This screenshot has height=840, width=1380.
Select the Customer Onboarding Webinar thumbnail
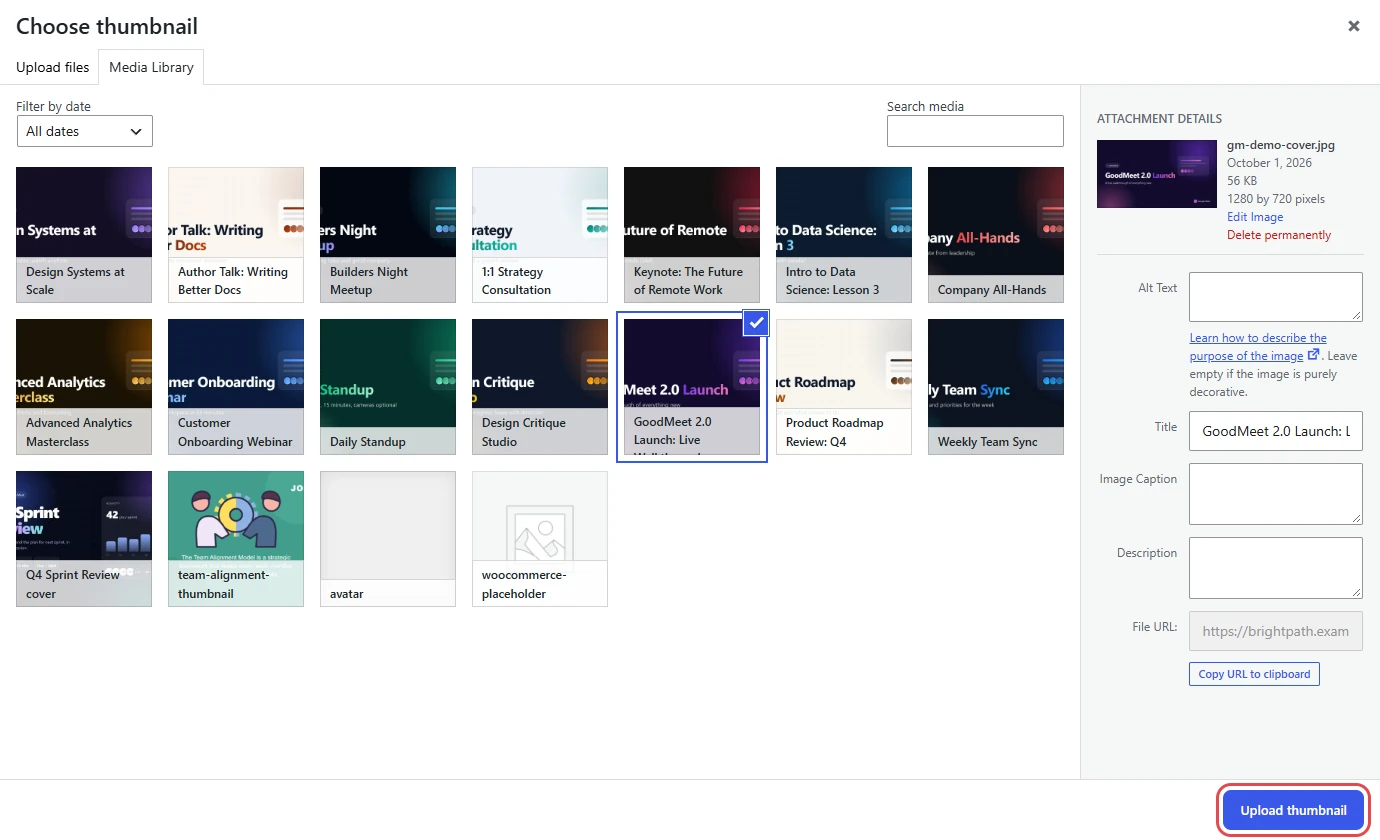pyautogui.click(x=236, y=387)
